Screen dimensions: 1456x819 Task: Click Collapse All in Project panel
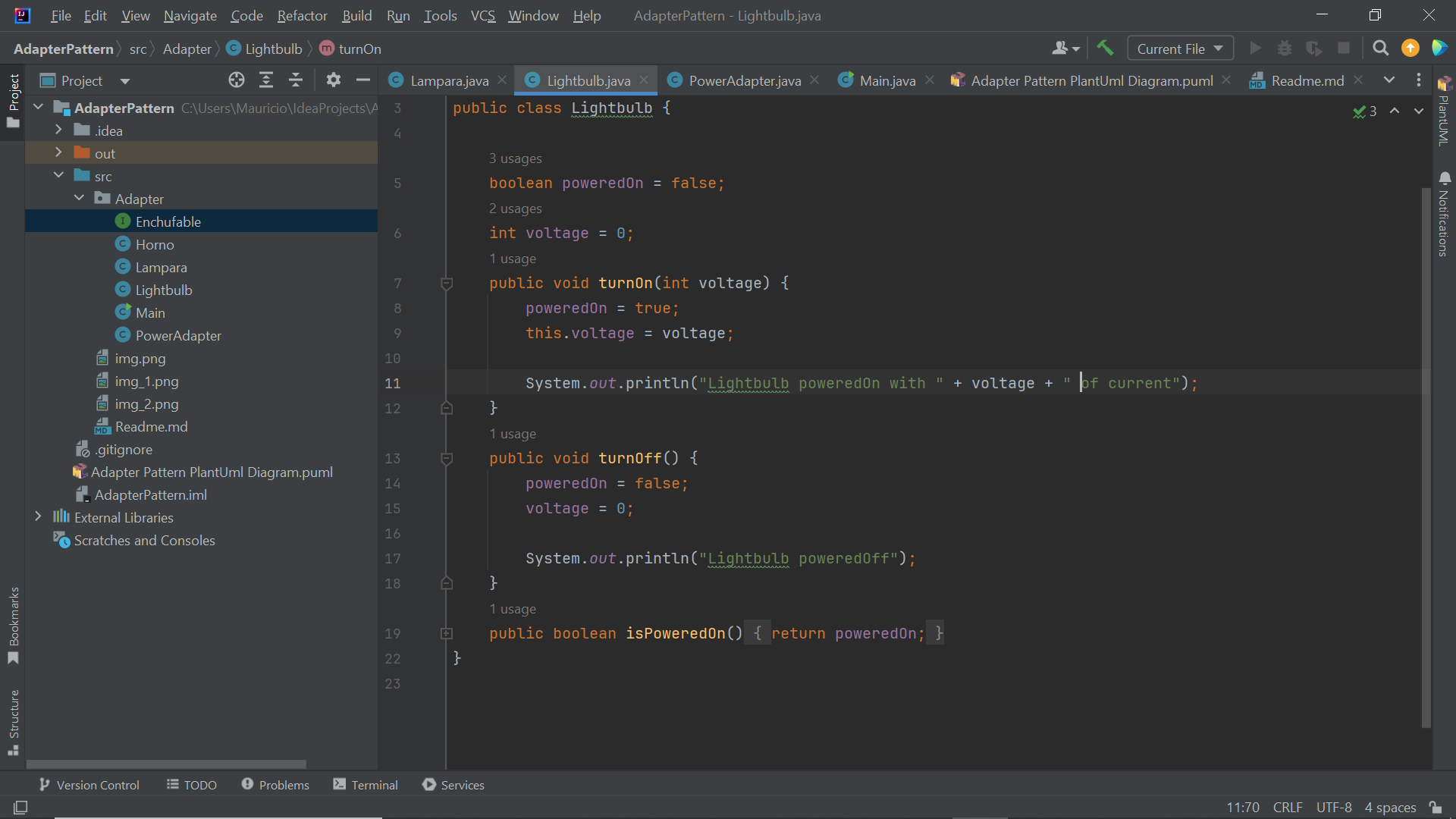[296, 80]
